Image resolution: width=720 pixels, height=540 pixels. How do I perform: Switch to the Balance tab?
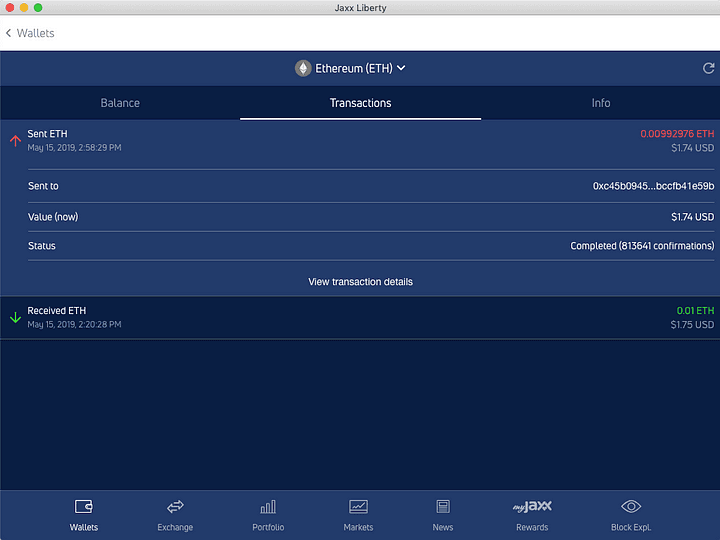pyautogui.click(x=120, y=103)
